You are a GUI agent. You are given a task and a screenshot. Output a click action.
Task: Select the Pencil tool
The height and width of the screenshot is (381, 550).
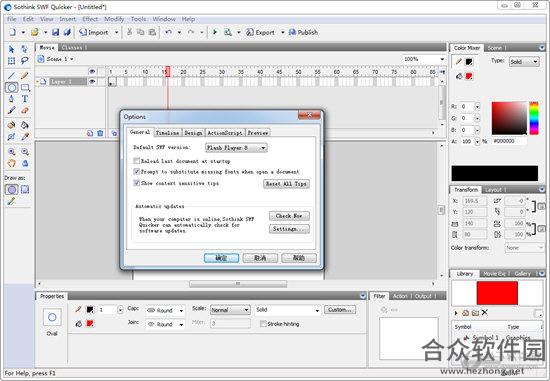(x=25, y=75)
